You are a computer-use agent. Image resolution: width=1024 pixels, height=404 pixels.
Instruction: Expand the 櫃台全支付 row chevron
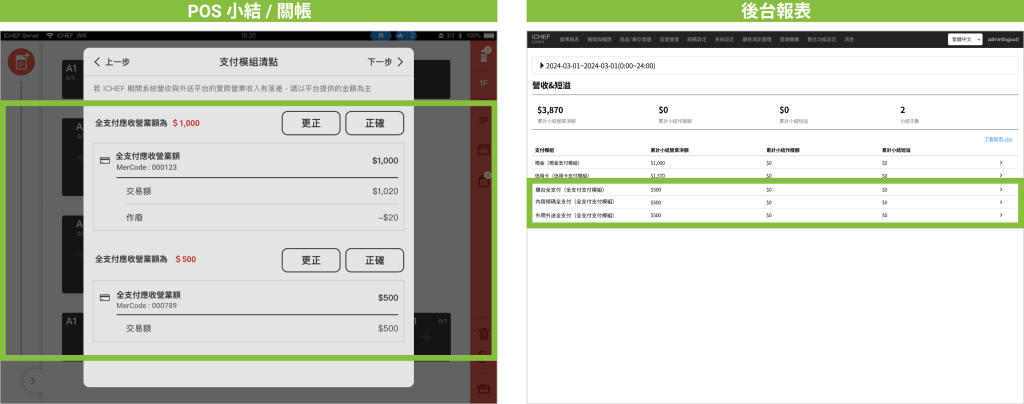[x=1000, y=189]
